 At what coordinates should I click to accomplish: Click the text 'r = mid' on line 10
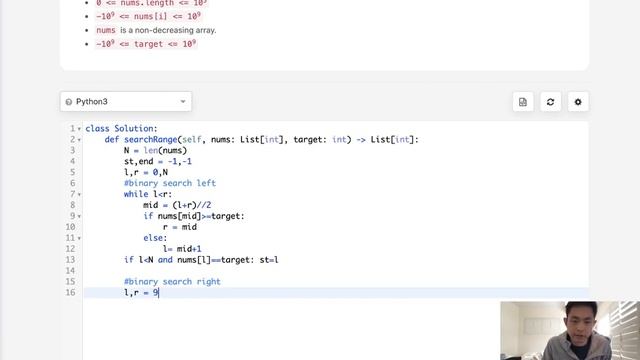click(180, 227)
